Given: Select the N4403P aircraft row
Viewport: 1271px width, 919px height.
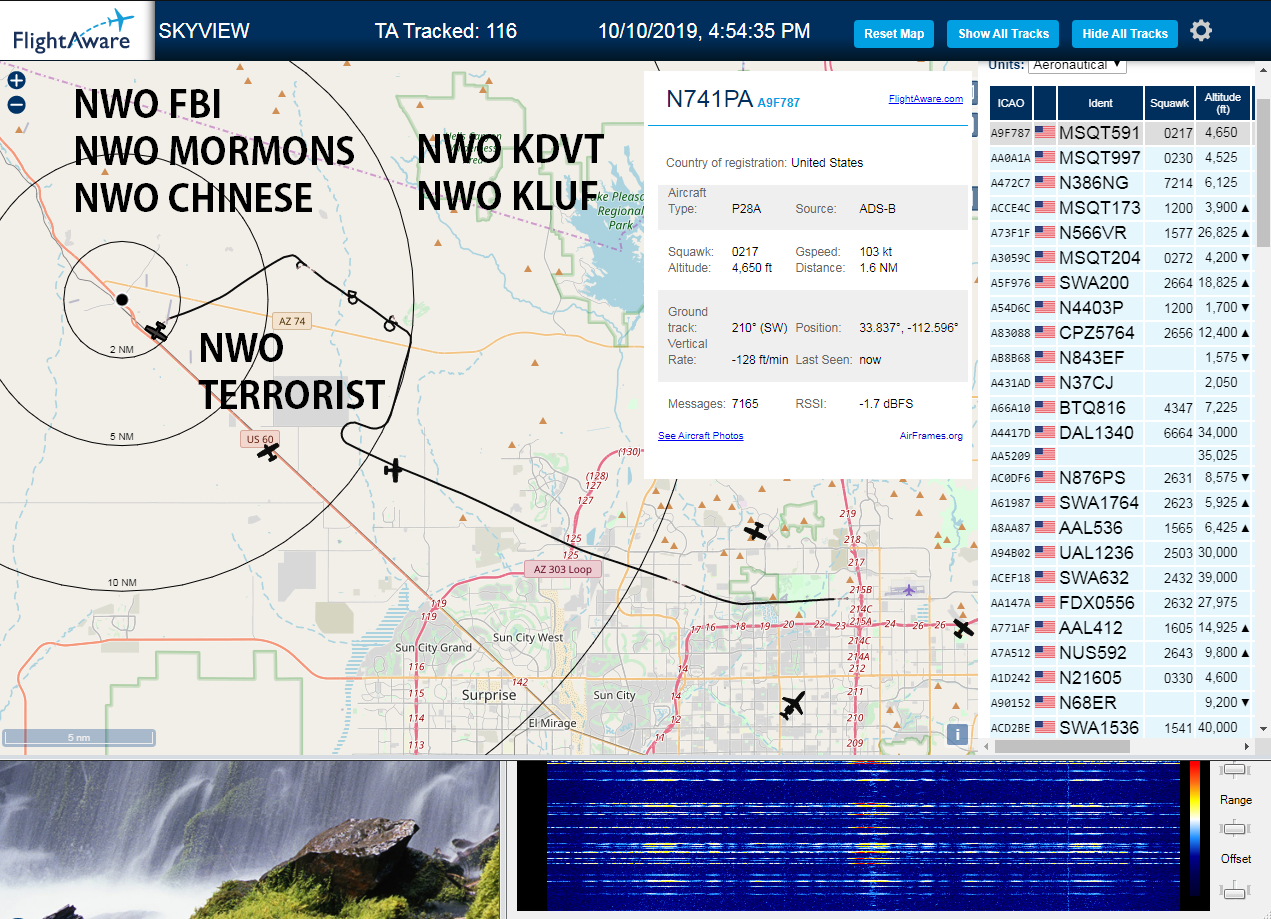Looking at the screenshot, I should tap(1120, 307).
